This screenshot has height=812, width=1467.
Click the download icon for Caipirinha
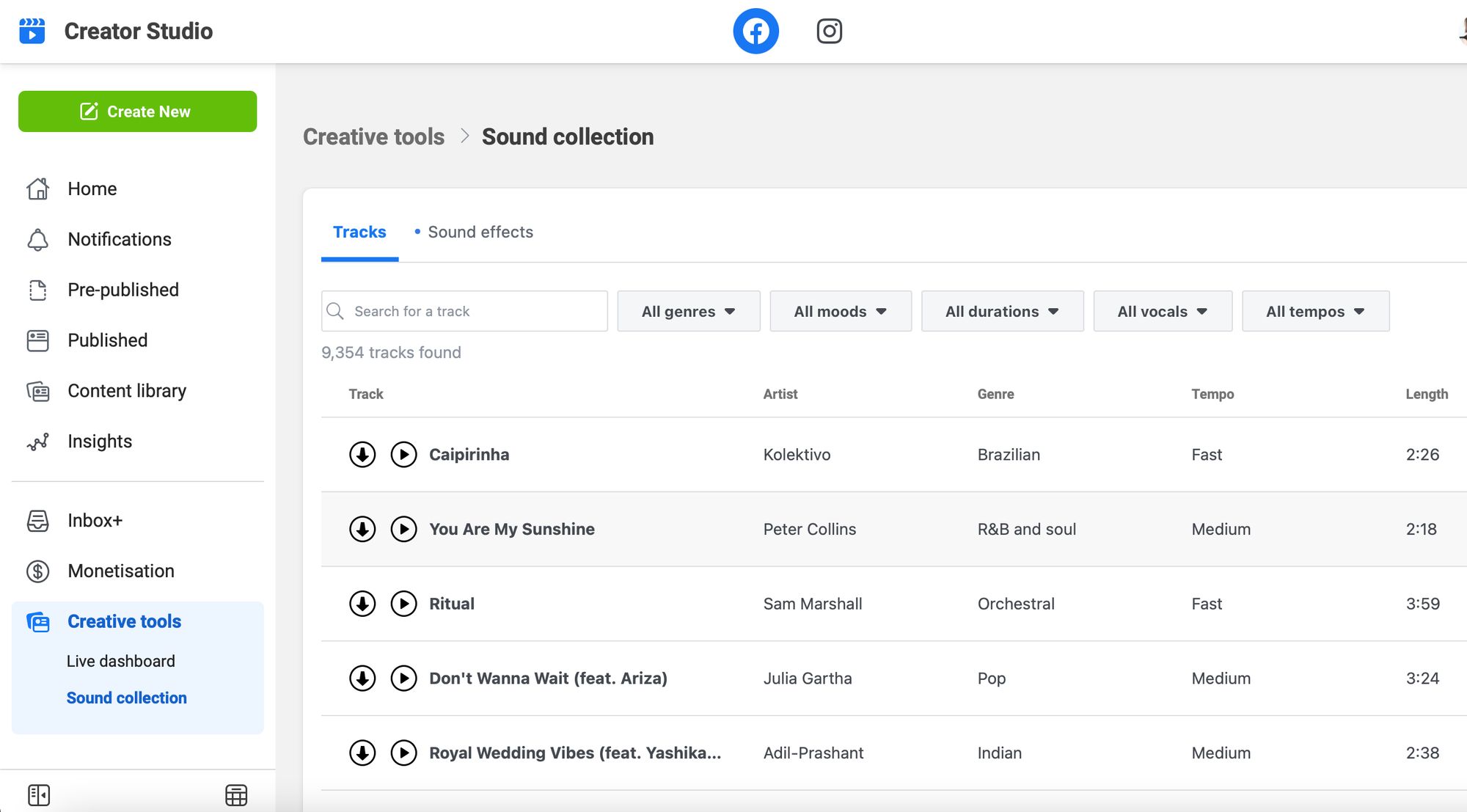[362, 454]
